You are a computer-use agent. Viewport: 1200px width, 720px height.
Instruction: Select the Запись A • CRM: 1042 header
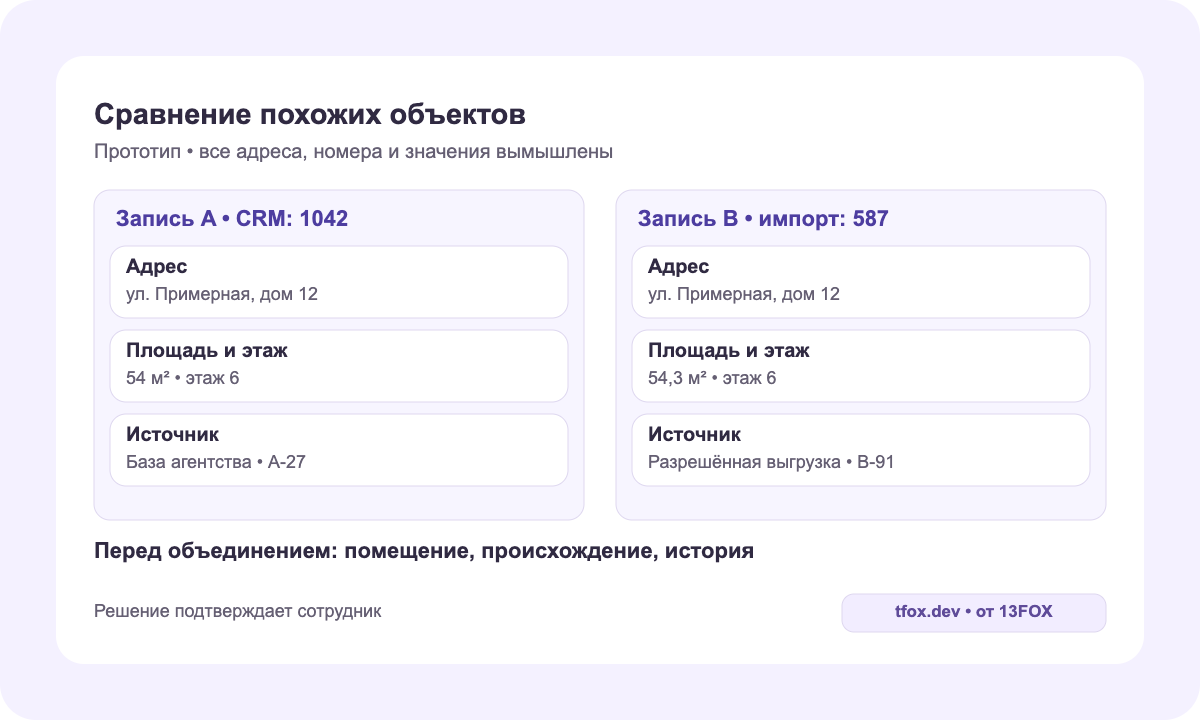tap(232, 218)
